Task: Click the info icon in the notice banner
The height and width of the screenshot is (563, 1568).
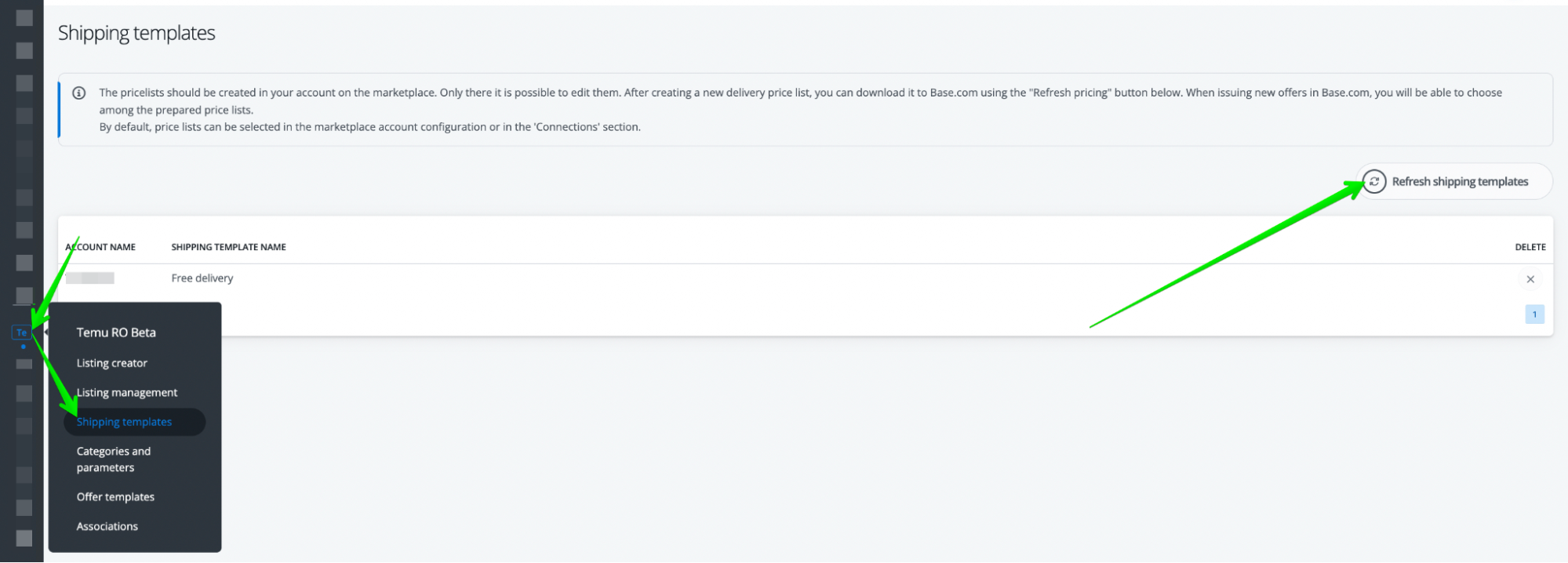Action: point(79,93)
